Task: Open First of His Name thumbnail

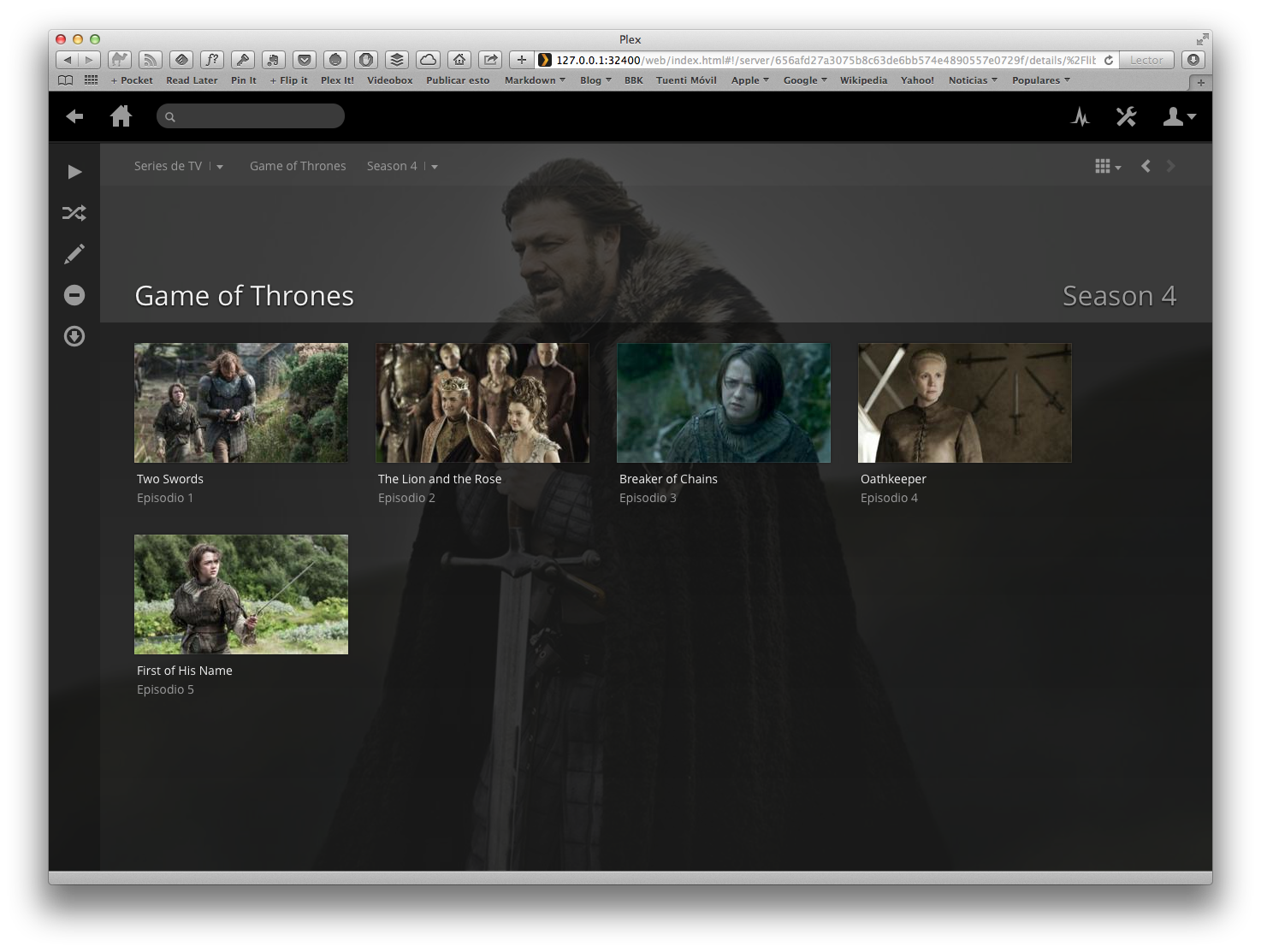Action: 241,594
